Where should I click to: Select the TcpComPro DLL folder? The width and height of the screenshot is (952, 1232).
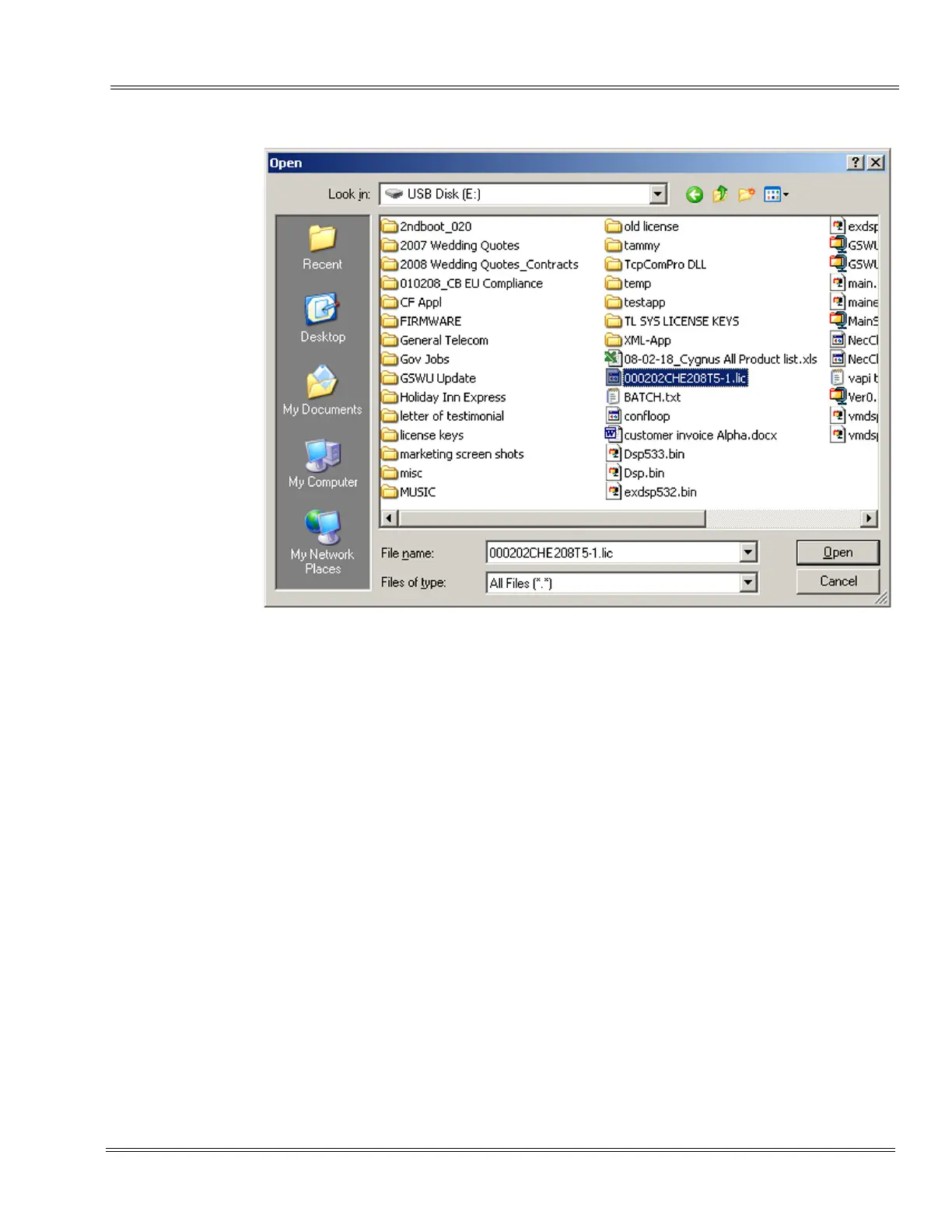(656, 264)
